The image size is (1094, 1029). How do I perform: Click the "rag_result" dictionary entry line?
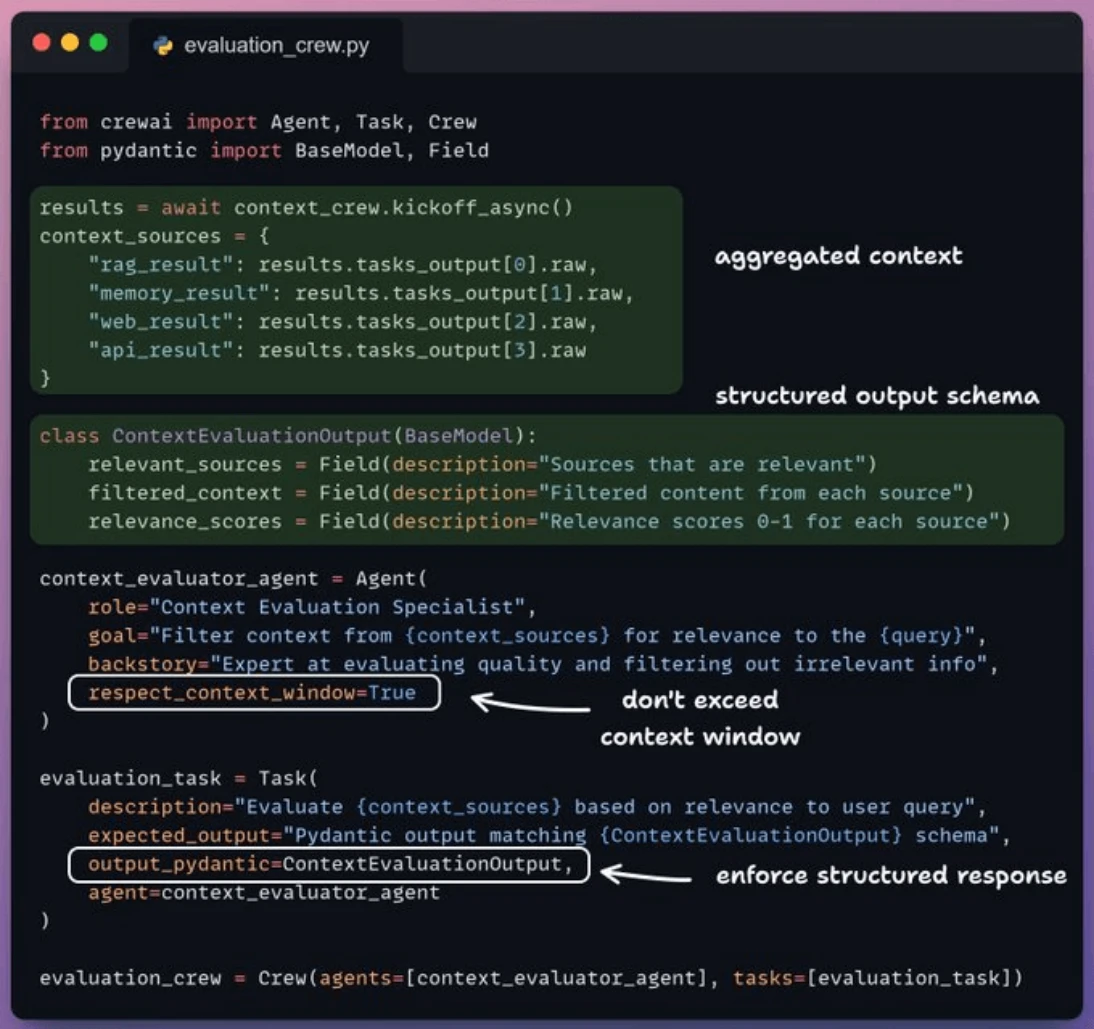(x=343, y=265)
